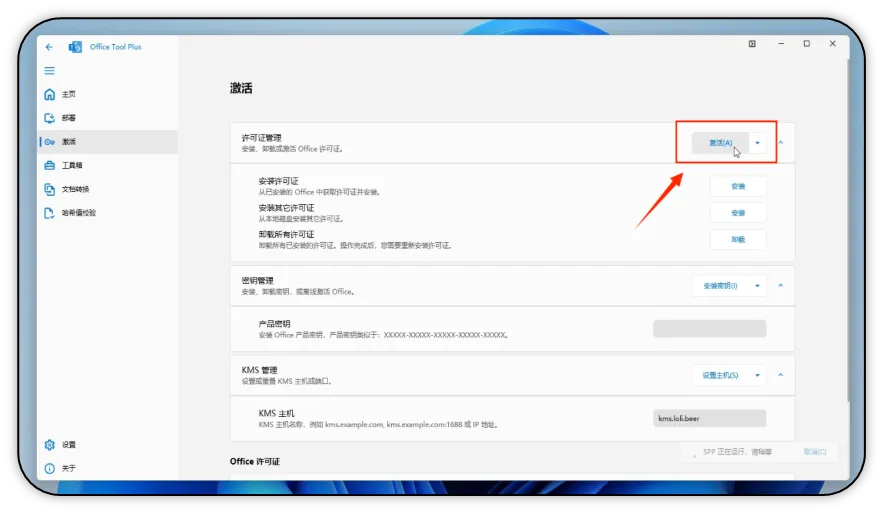Screen dimensions: 883x513
Task: Click the vertical scrollbar on the right
Action: [x=848, y=231]
